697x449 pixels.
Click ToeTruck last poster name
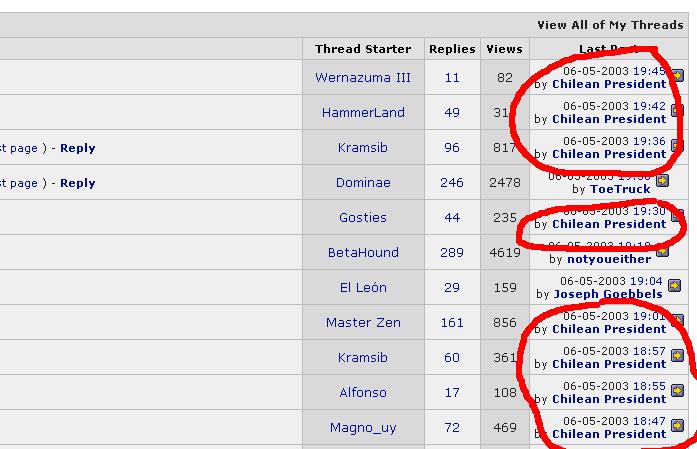(620, 189)
